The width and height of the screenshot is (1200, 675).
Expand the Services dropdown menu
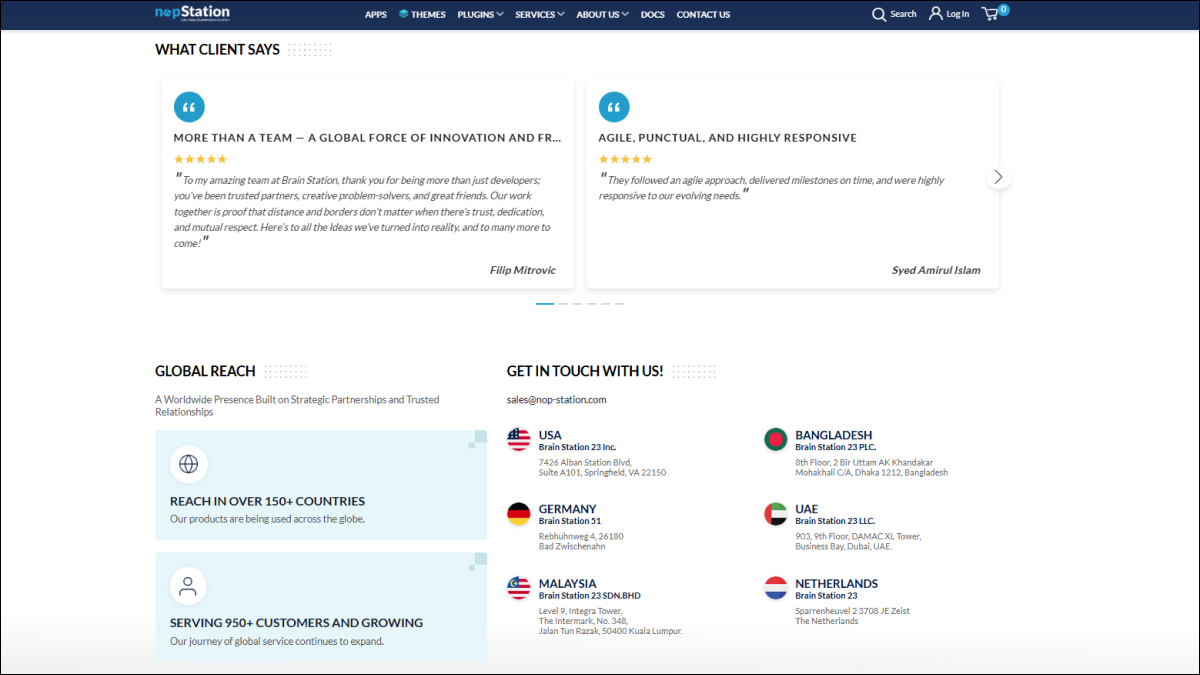[540, 14]
